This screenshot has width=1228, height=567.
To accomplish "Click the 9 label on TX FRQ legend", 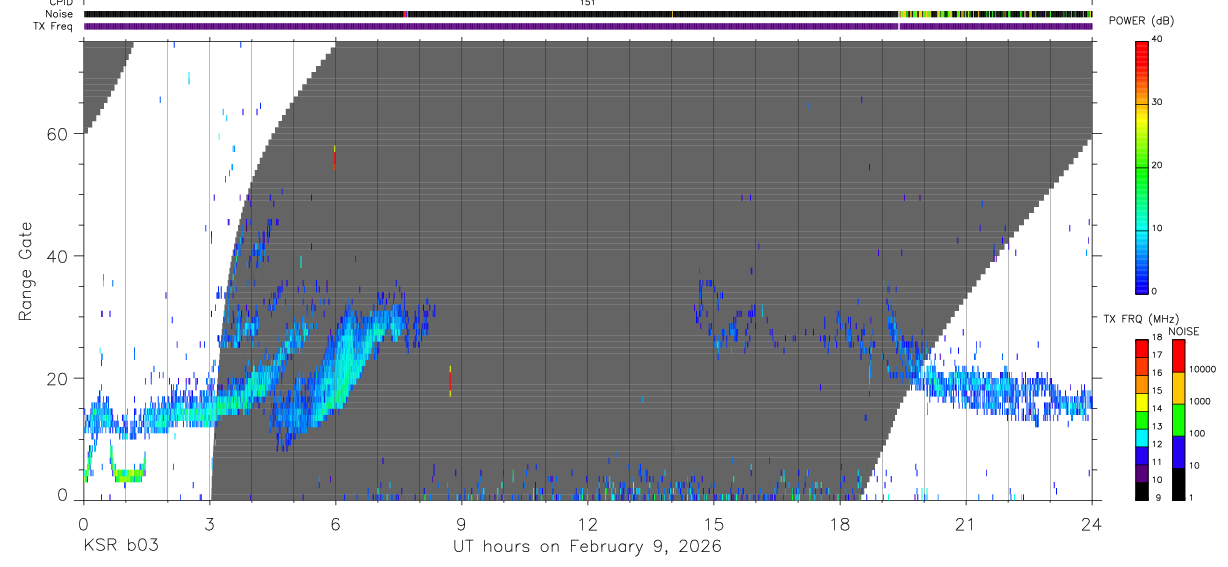I will click(x=1160, y=498).
